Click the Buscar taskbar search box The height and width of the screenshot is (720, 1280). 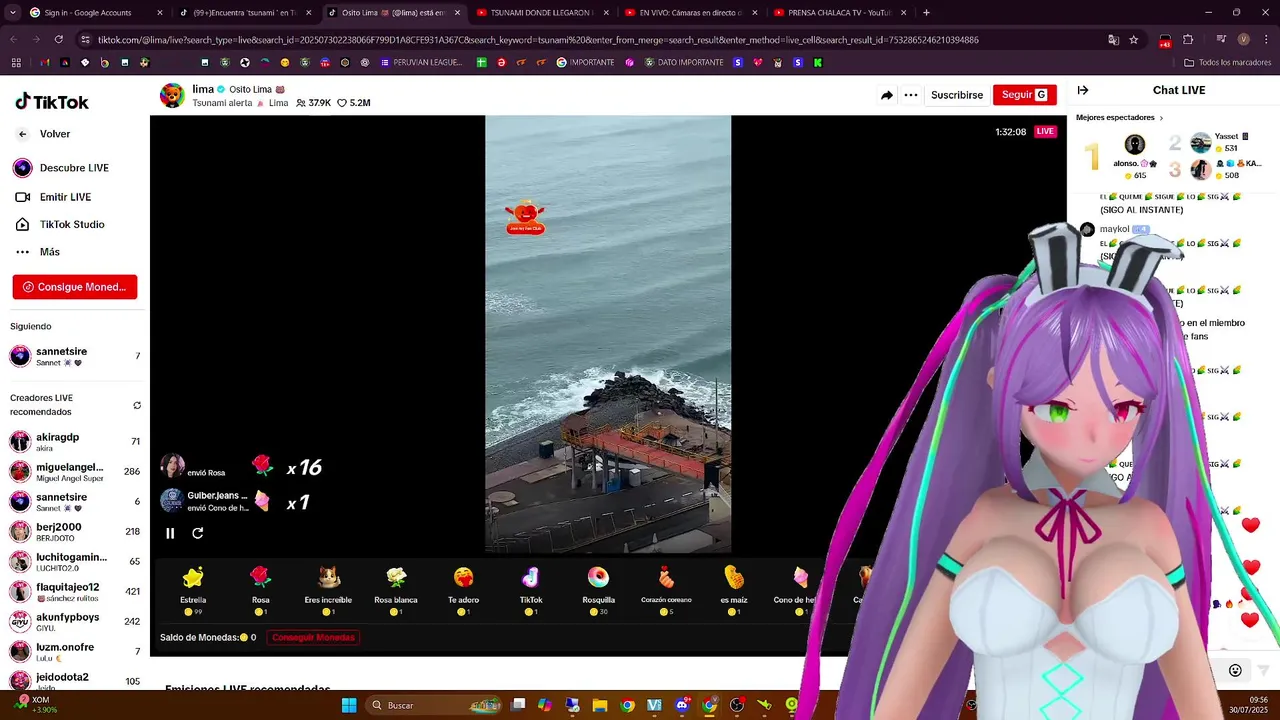[x=435, y=706]
